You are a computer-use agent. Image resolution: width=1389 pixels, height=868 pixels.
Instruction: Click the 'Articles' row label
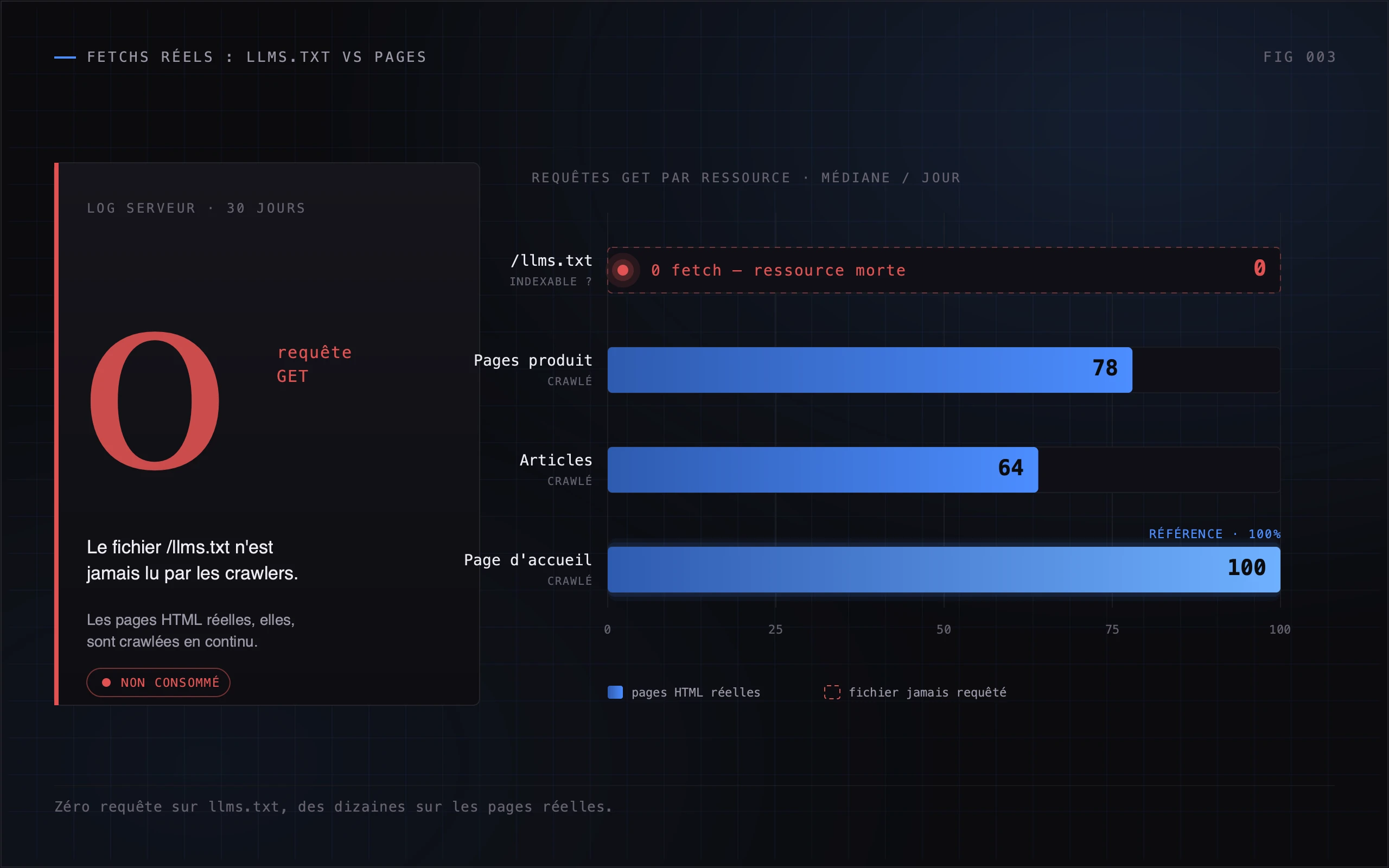556,460
